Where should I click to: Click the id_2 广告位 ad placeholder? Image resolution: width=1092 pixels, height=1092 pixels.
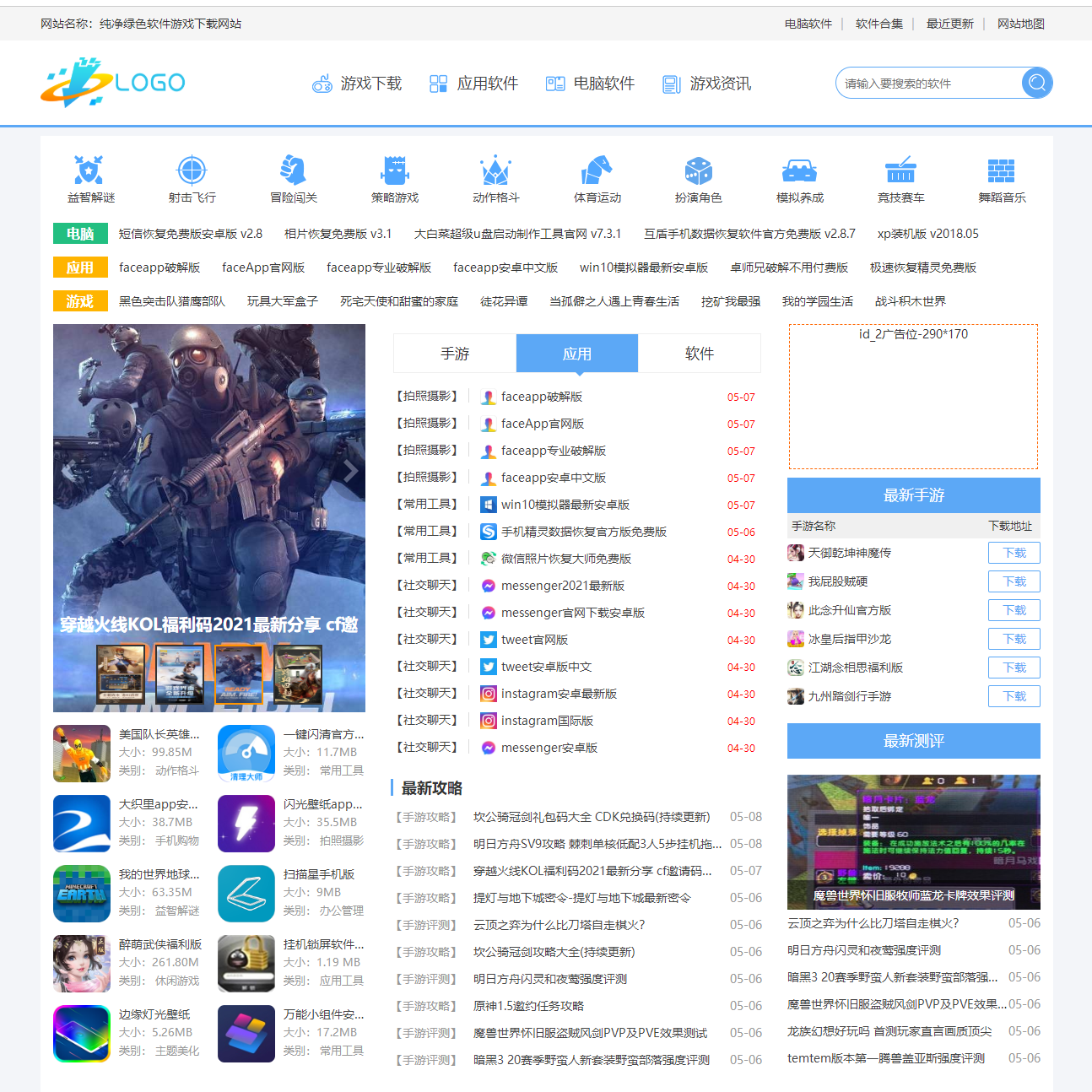(x=914, y=397)
